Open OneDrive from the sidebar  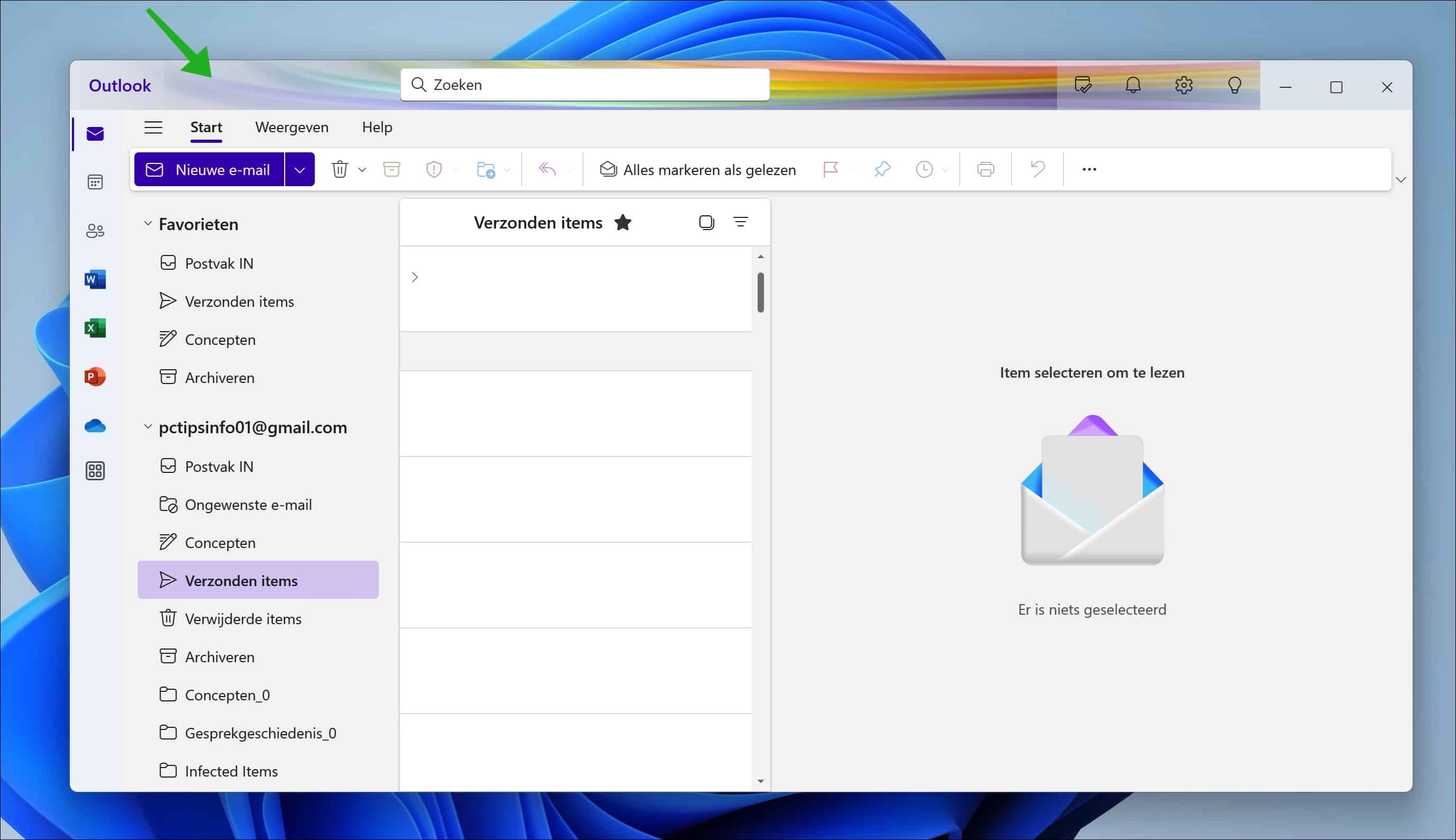click(x=95, y=426)
